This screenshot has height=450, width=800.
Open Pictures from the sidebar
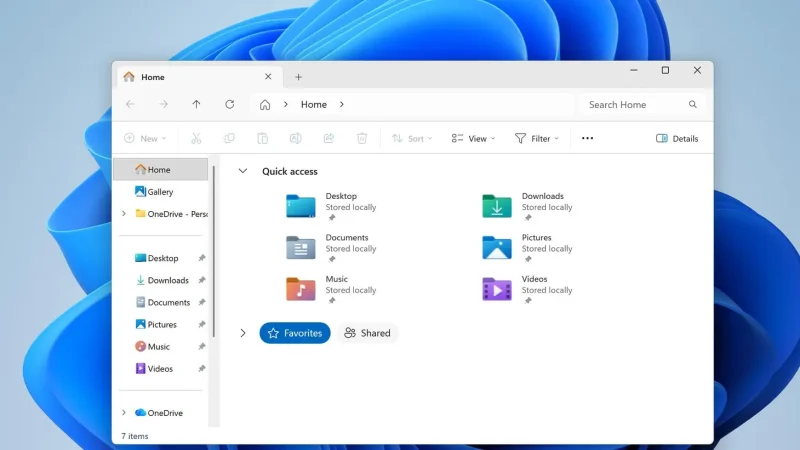pos(156,324)
